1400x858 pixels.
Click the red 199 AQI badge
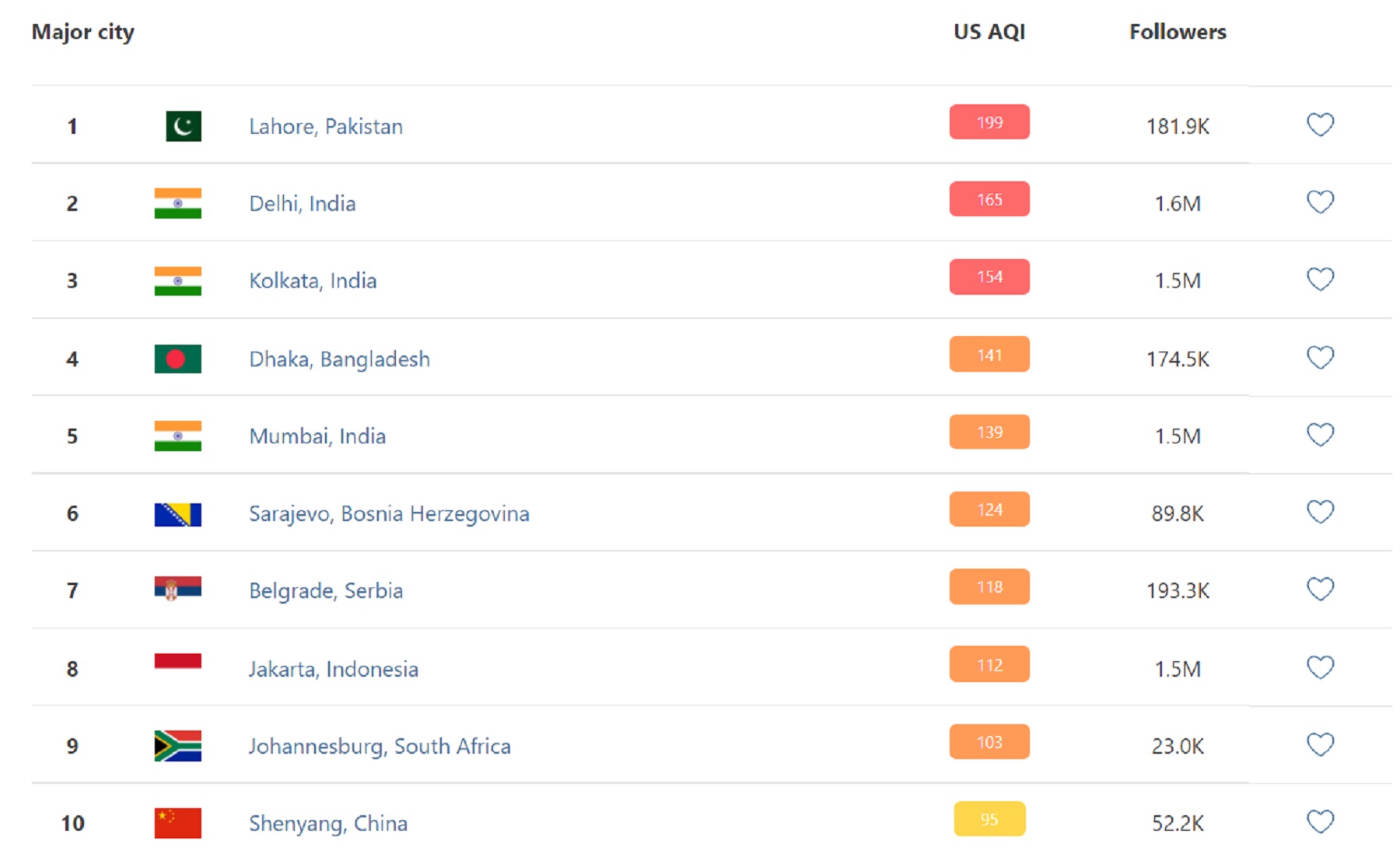coord(989,122)
